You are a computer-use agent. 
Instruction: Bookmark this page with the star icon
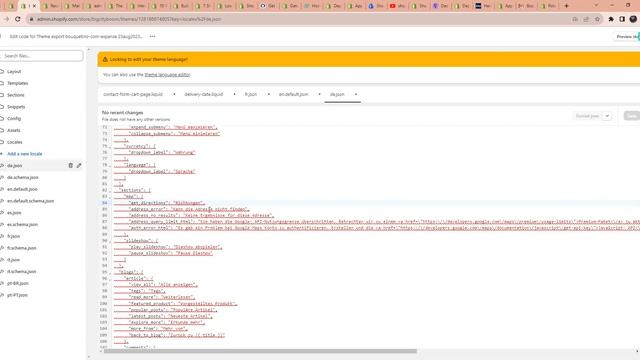(x=597, y=19)
